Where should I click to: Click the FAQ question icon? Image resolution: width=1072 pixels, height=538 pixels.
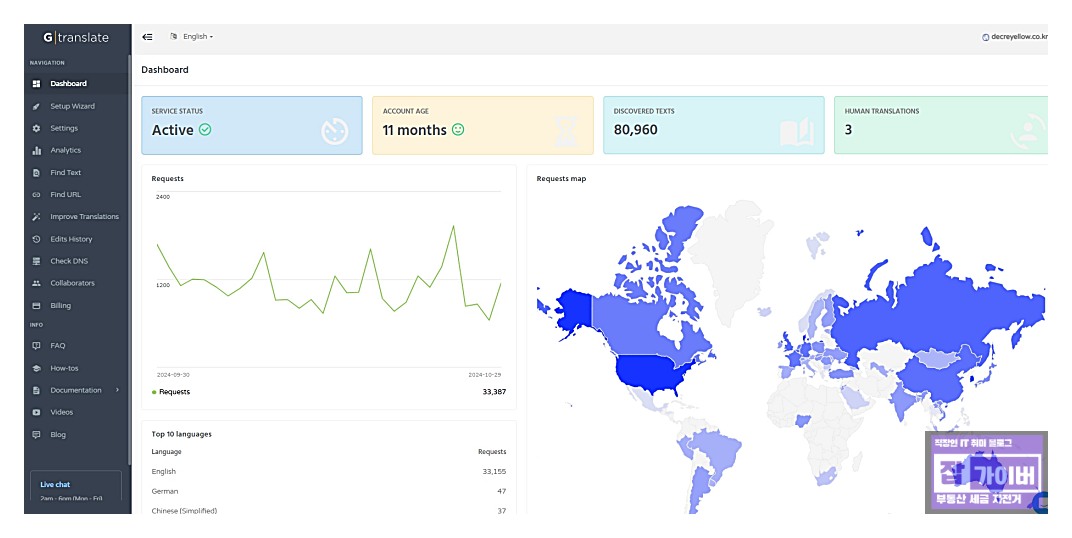pos(36,346)
